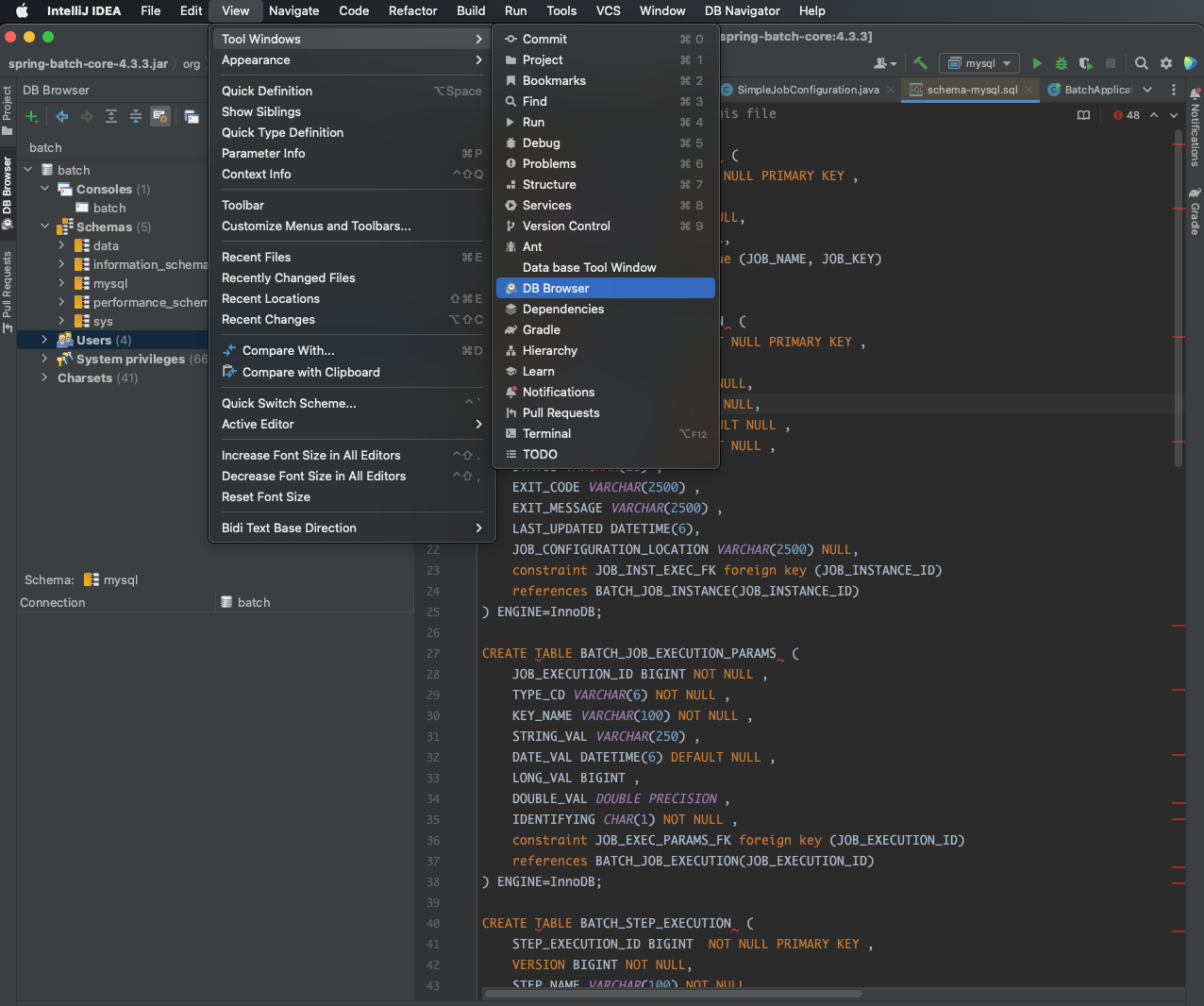Screen dimensions: 1204x1006
Task: Go to previous highlighted error arrow
Action: [x=1153, y=115]
